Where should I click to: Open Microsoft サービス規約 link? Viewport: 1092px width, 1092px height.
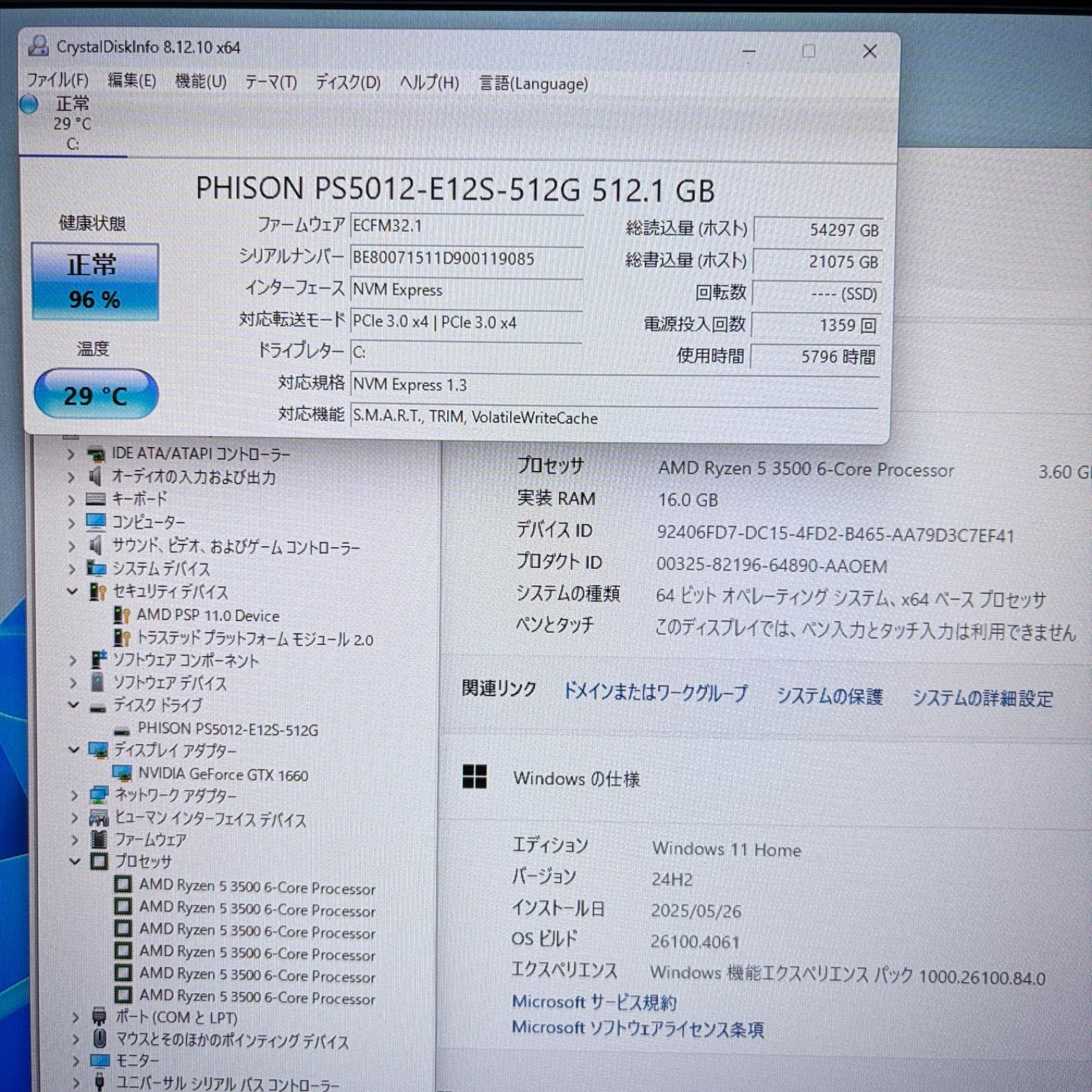594,1002
